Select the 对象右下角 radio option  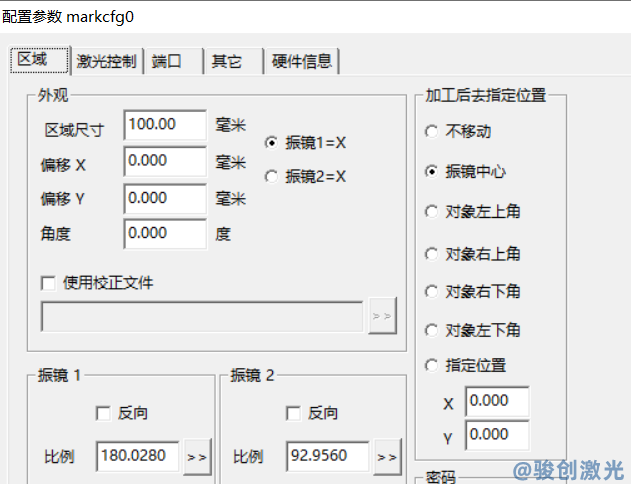(431, 292)
